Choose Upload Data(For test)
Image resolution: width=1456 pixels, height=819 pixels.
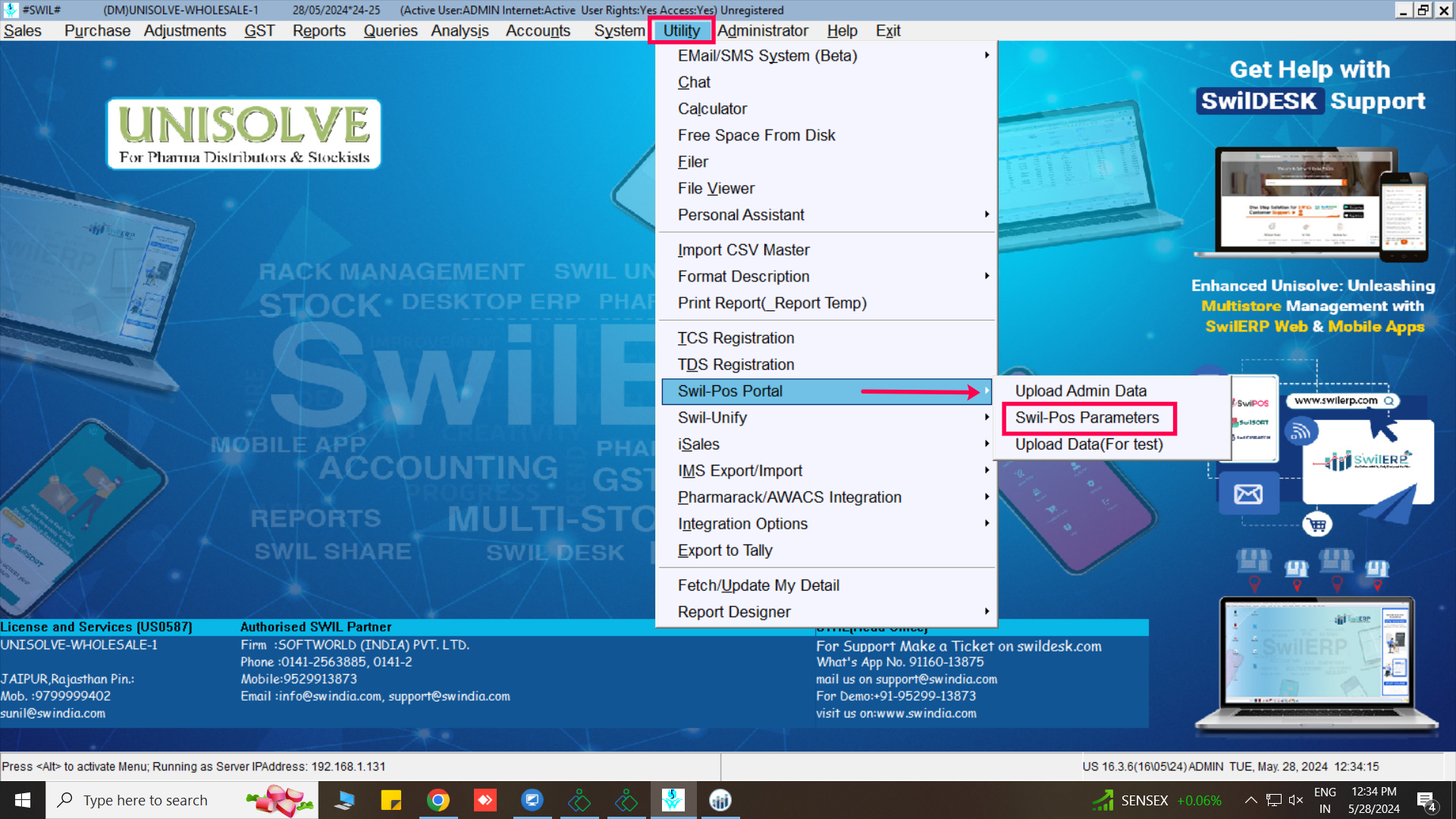pyautogui.click(x=1113, y=444)
